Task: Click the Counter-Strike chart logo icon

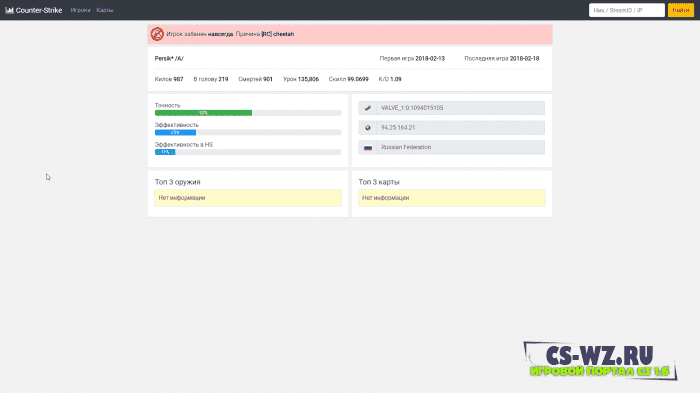Action: click(x=9, y=10)
